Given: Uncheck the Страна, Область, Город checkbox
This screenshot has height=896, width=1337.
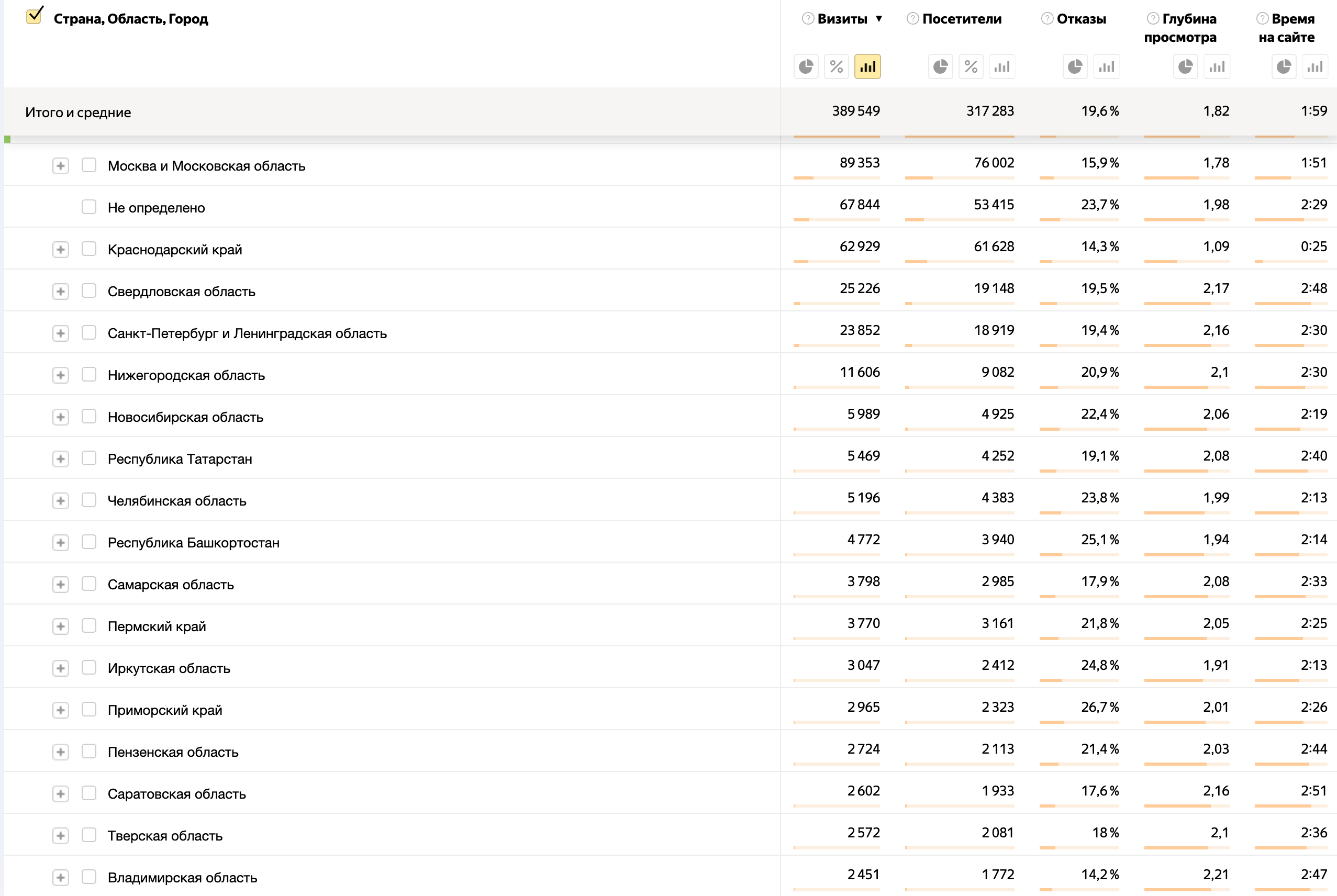Looking at the screenshot, I should [x=35, y=16].
